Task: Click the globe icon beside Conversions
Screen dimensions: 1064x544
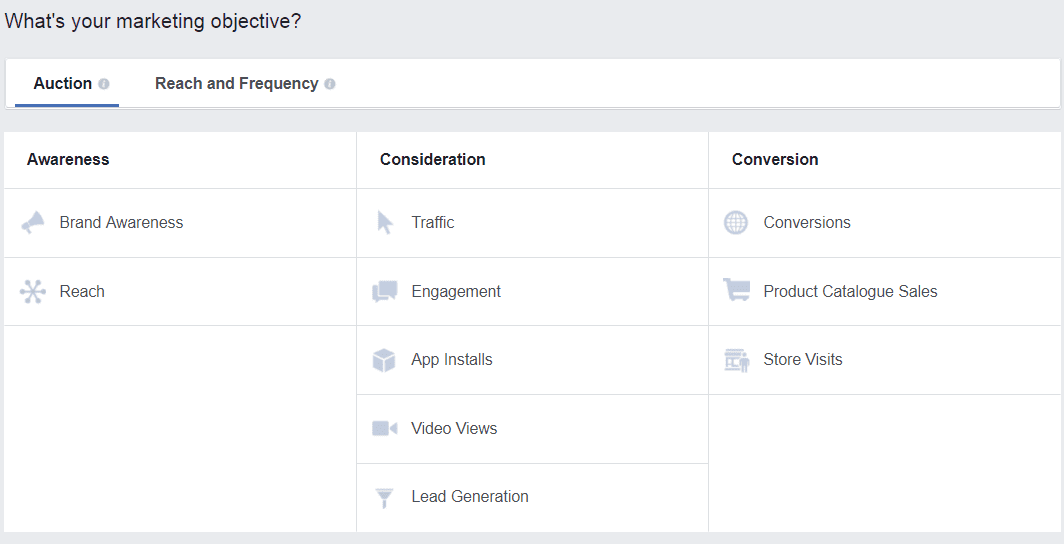Action: click(736, 223)
